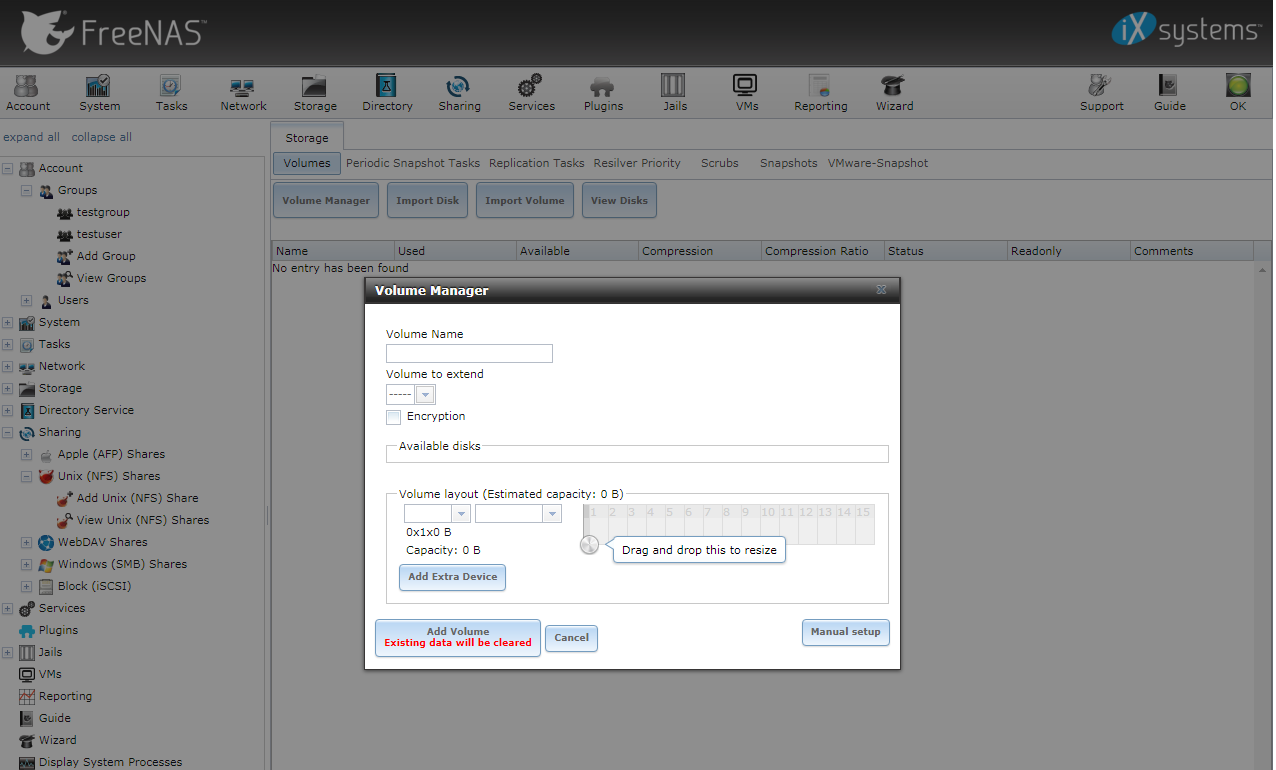The width and height of the screenshot is (1276, 770).
Task: Click the Add Extra Device button
Action: pos(453,577)
